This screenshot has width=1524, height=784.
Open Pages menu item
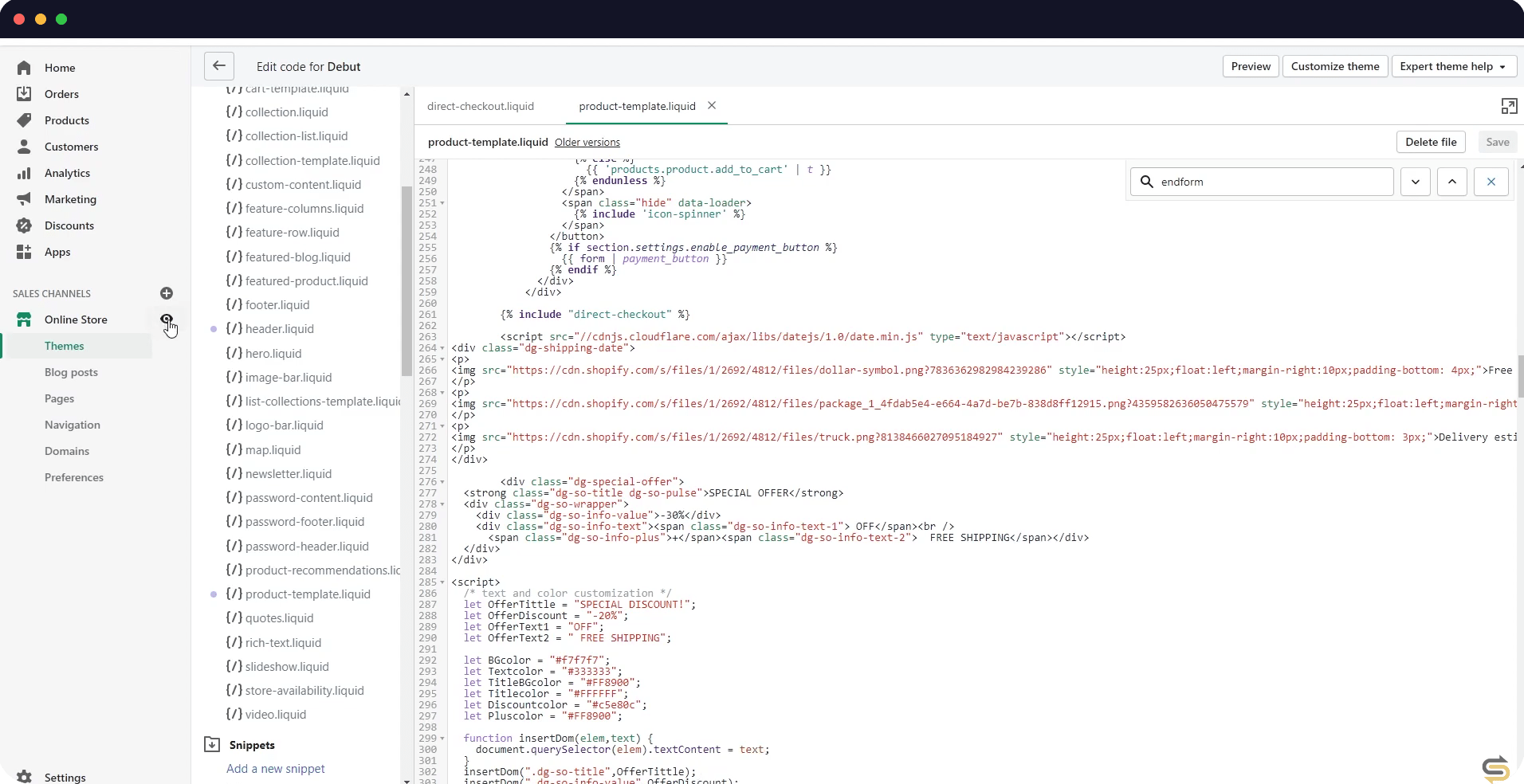pyautogui.click(x=59, y=398)
